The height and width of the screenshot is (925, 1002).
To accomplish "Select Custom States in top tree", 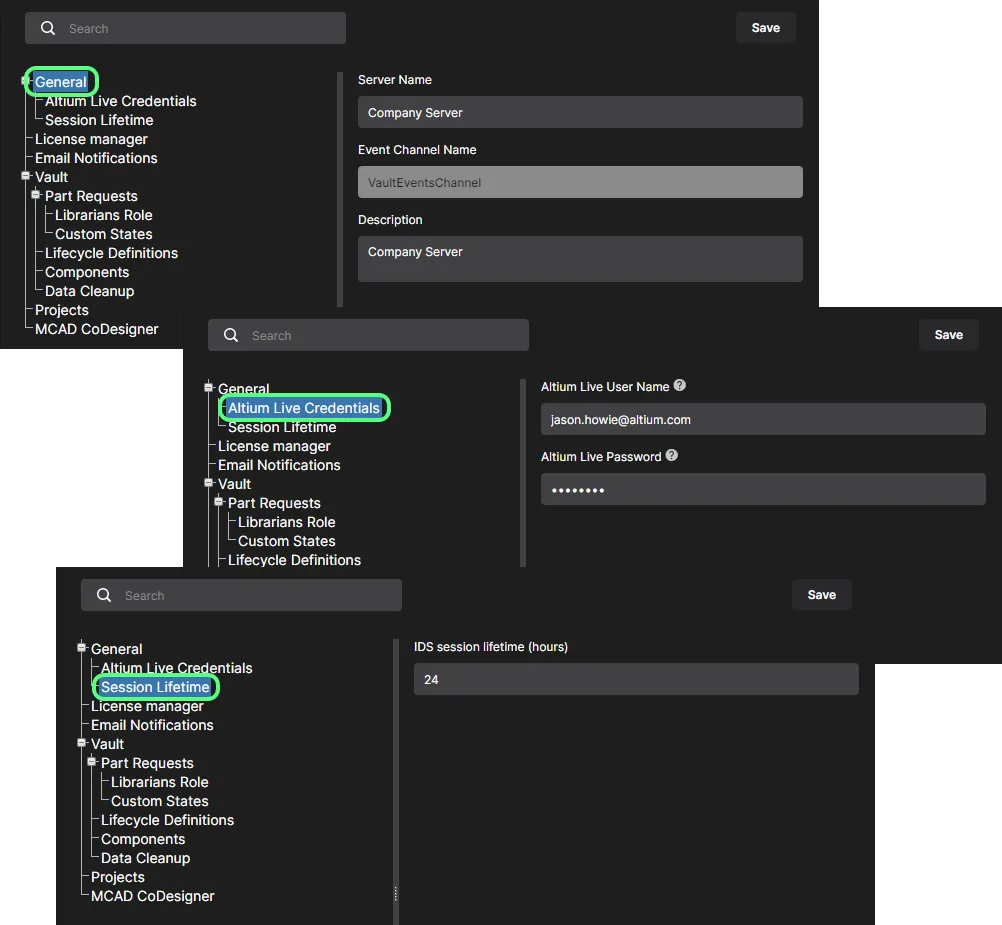I will (x=104, y=234).
